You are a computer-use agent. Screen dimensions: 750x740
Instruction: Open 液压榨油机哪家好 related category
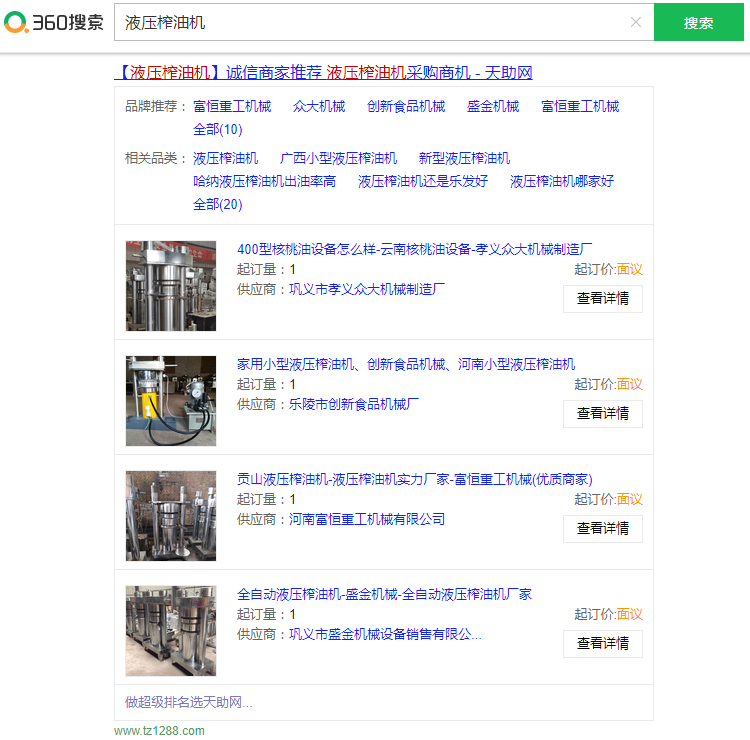coord(561,181)
